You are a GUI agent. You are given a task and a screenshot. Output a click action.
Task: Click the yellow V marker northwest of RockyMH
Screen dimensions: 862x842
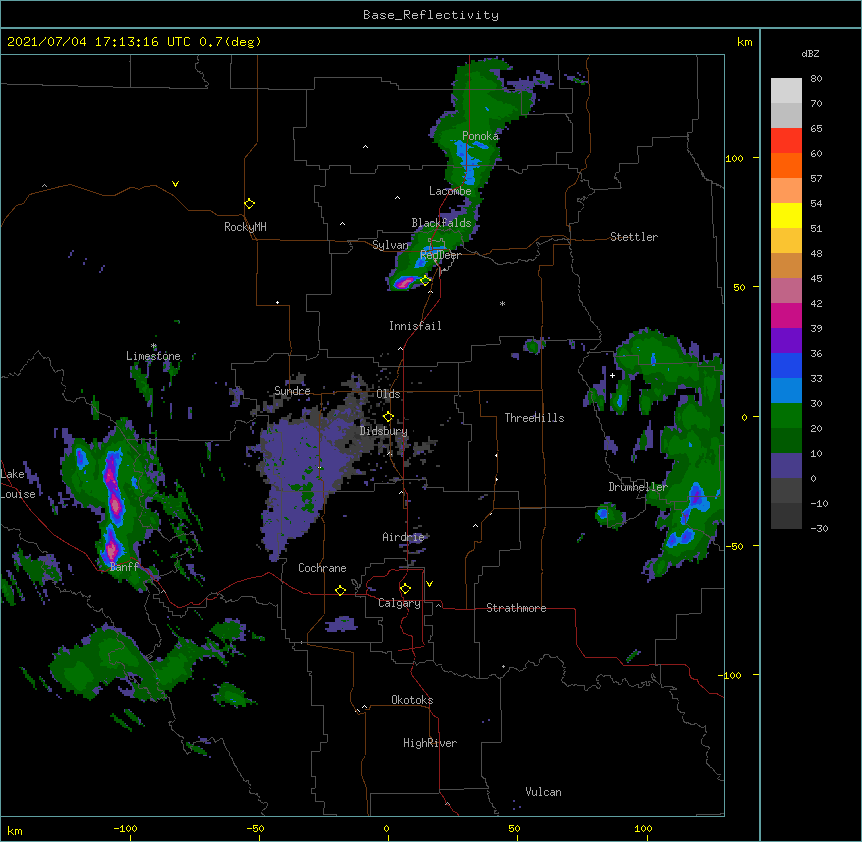tap(175, 184)
